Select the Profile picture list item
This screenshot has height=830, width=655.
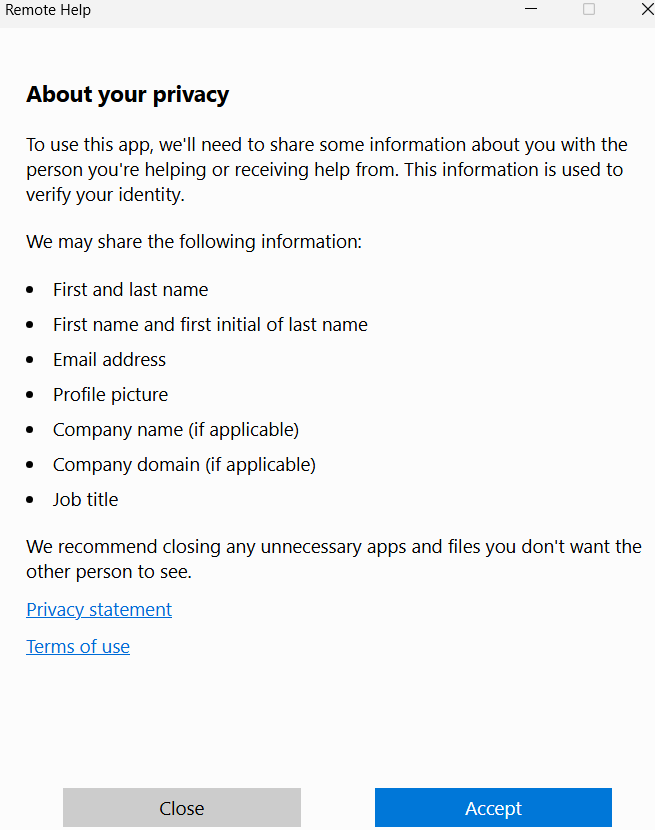110,395
